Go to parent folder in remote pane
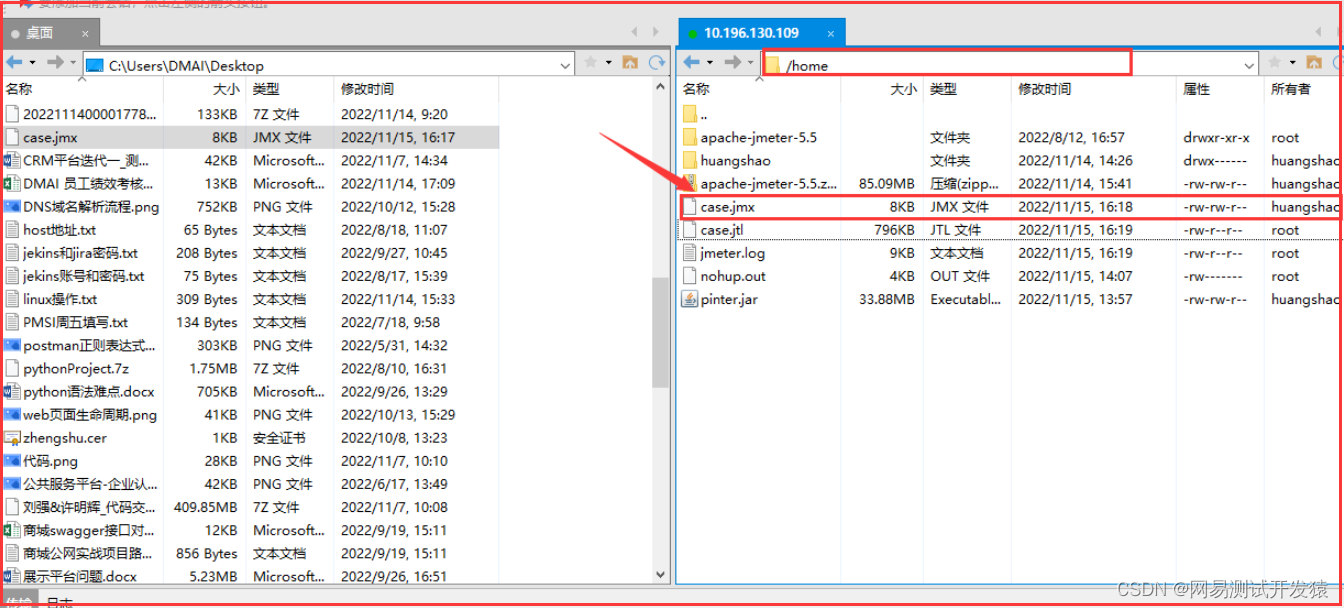This screenshot has width=1344, height=608. pyautogui.click(x=1314, y=63)
